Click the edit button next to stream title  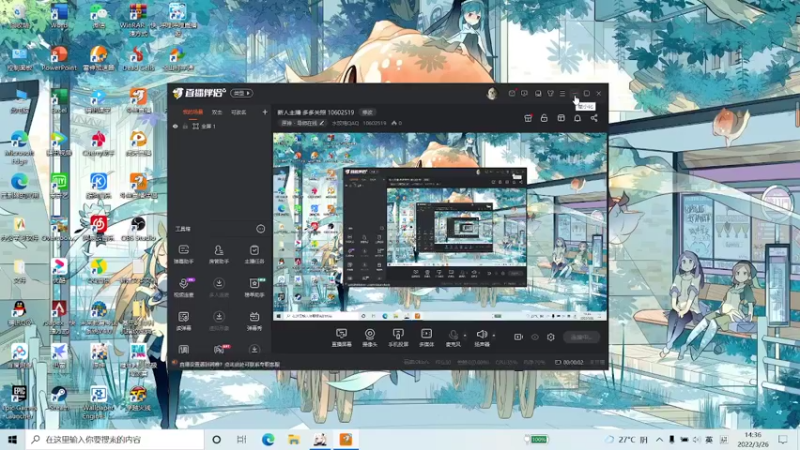(x=367, y=112)
